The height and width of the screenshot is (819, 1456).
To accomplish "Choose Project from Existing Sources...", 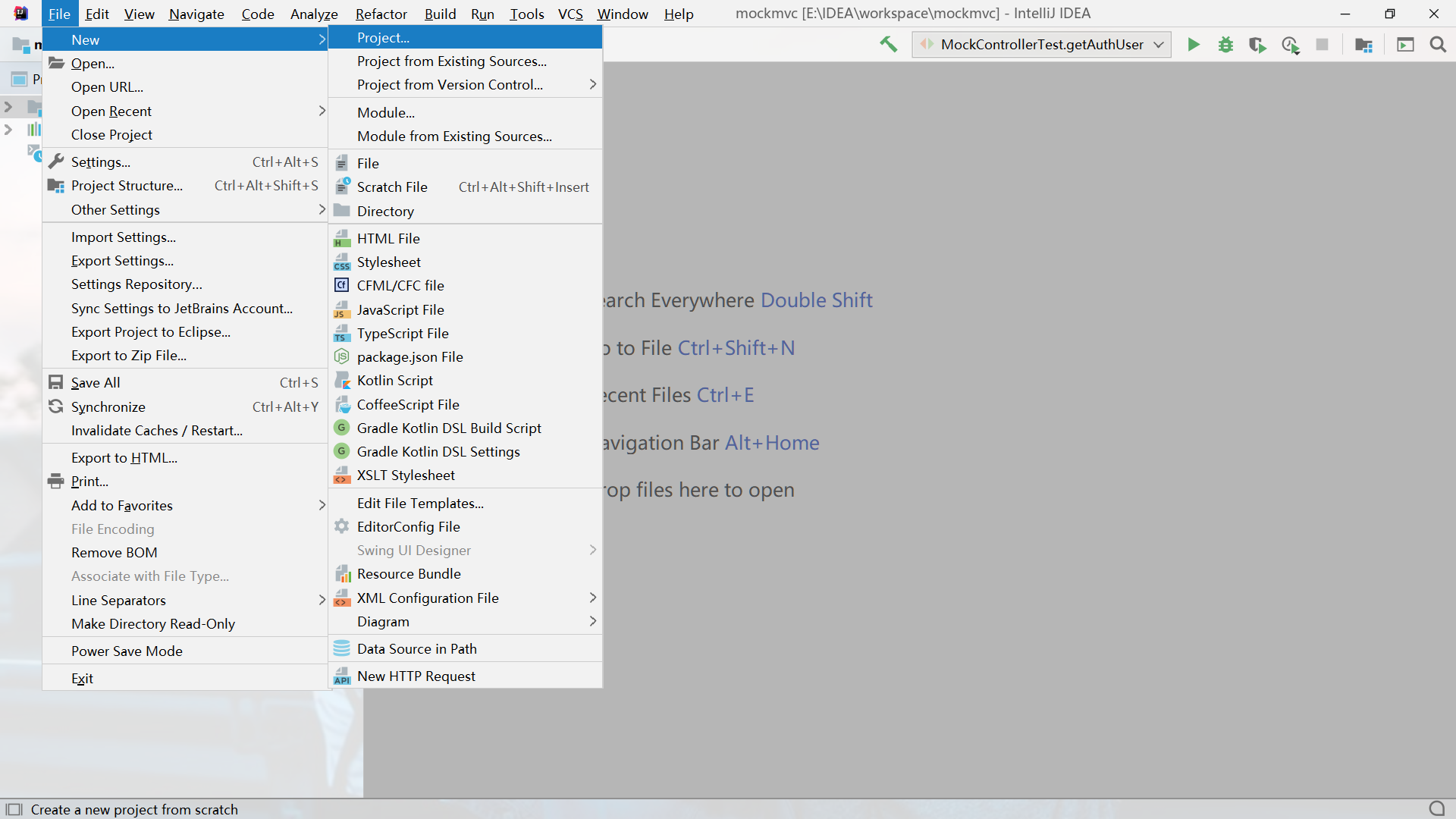I will (x=466, y=61).
